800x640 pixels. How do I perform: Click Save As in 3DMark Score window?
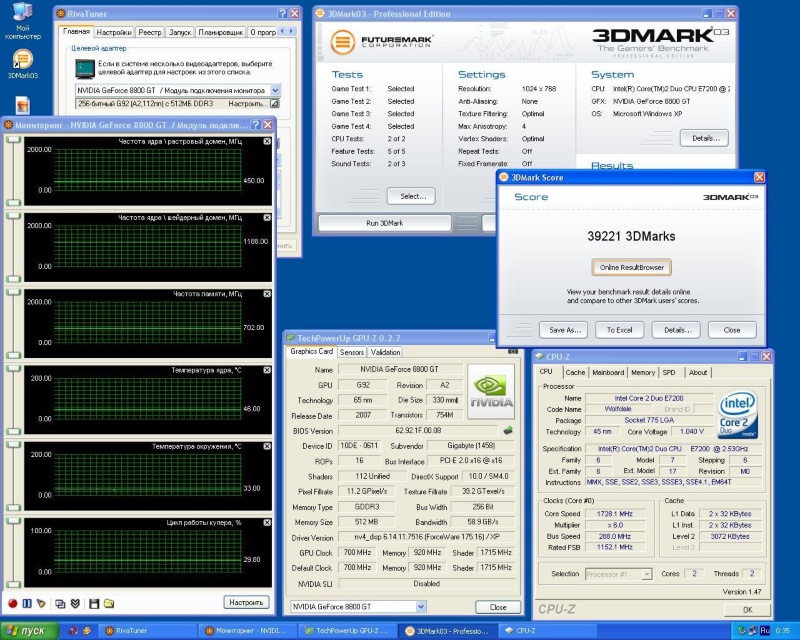(564, 330)
